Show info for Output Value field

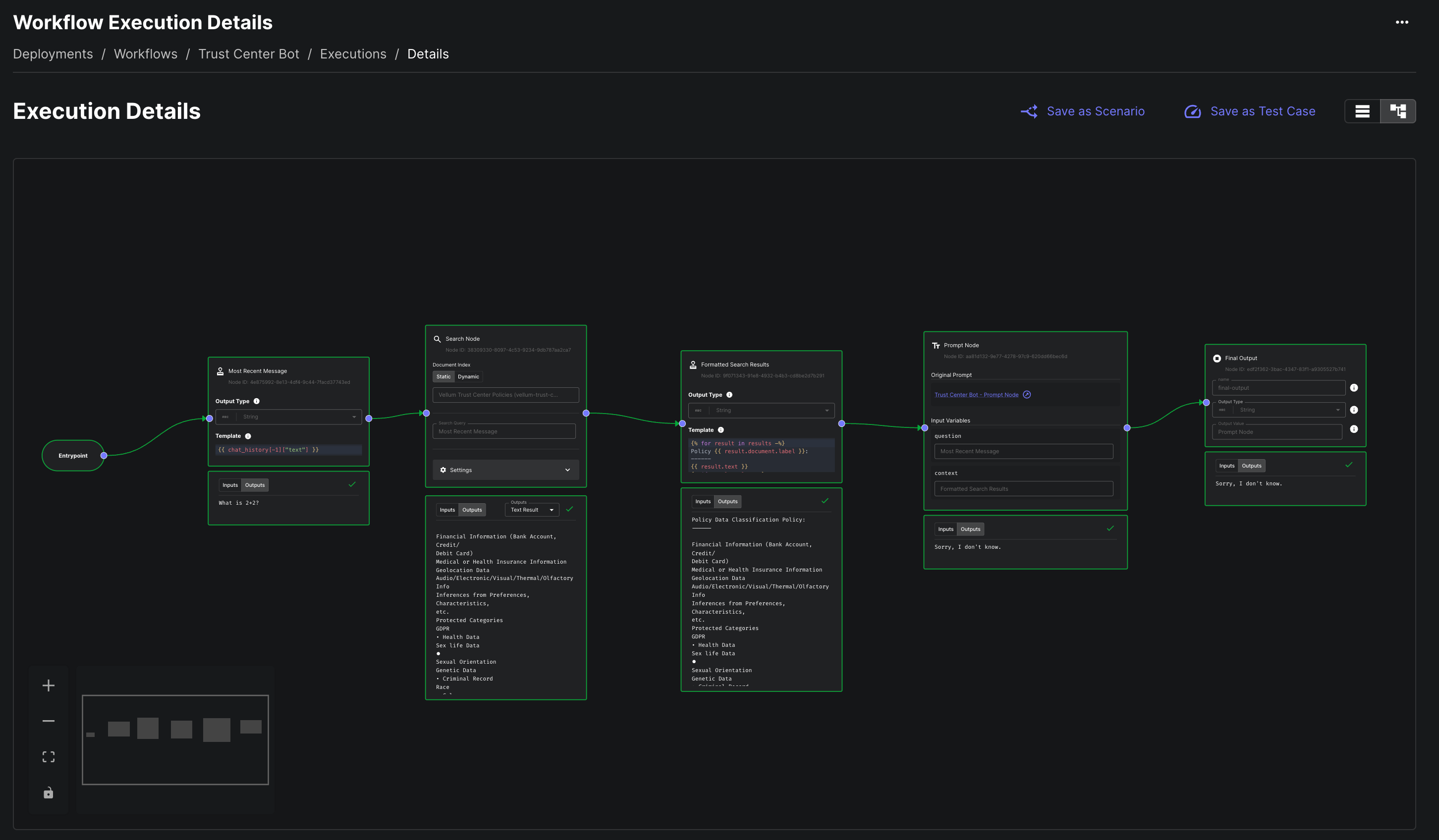pos(1354,429)
